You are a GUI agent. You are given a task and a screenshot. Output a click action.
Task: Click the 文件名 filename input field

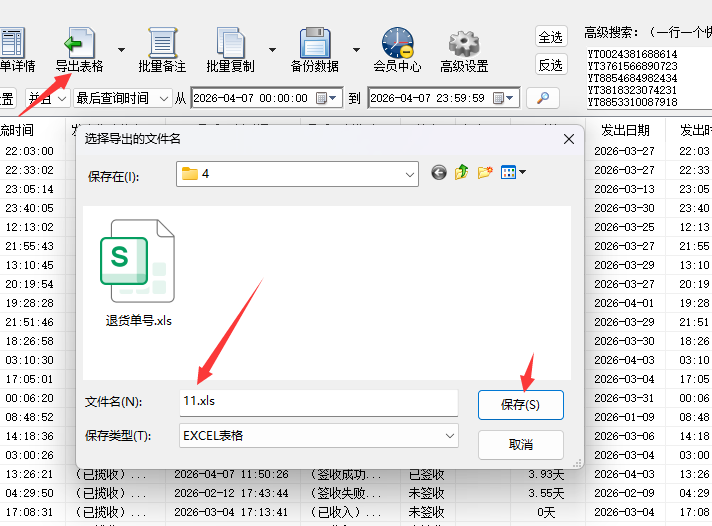coord(317,403)
